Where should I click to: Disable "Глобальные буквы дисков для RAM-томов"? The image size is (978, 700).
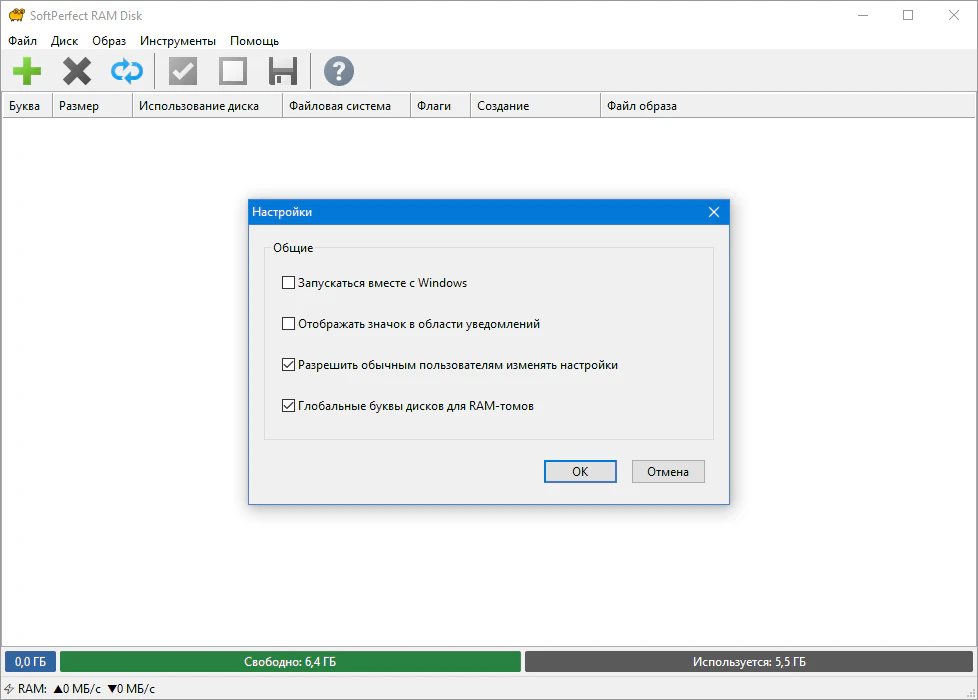(289, 406)
